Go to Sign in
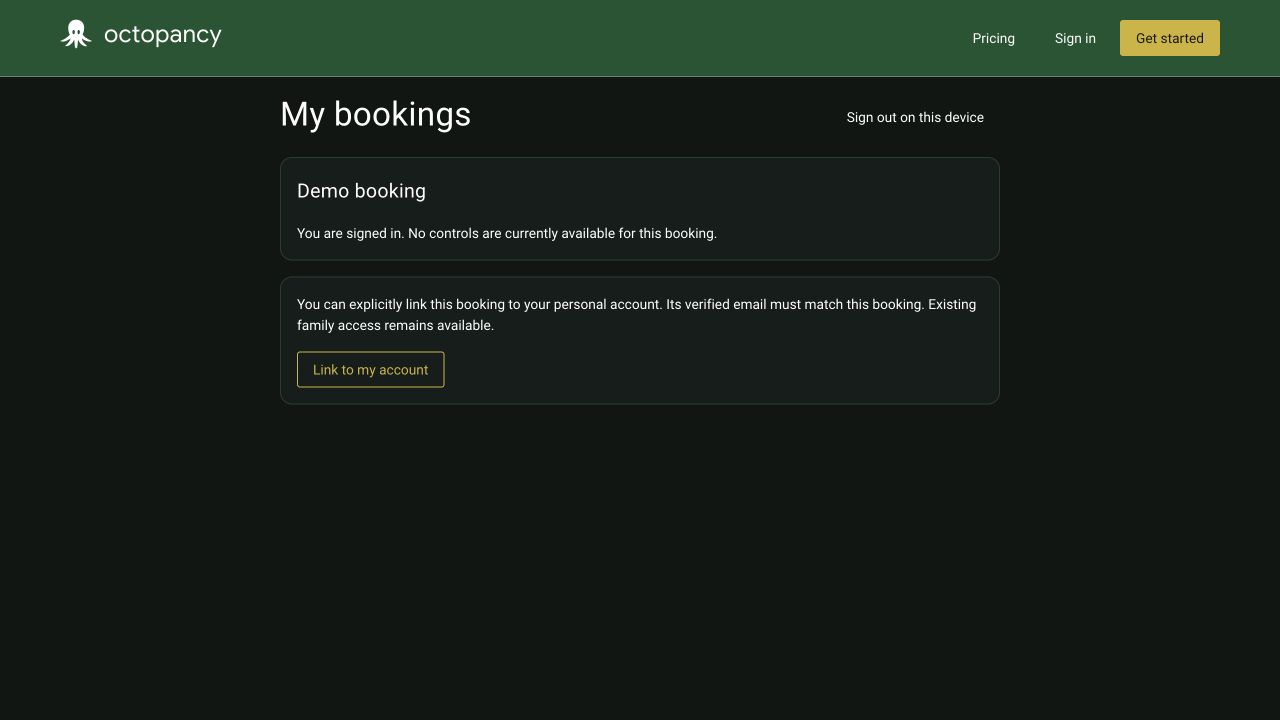 [x=1075, y=38]
